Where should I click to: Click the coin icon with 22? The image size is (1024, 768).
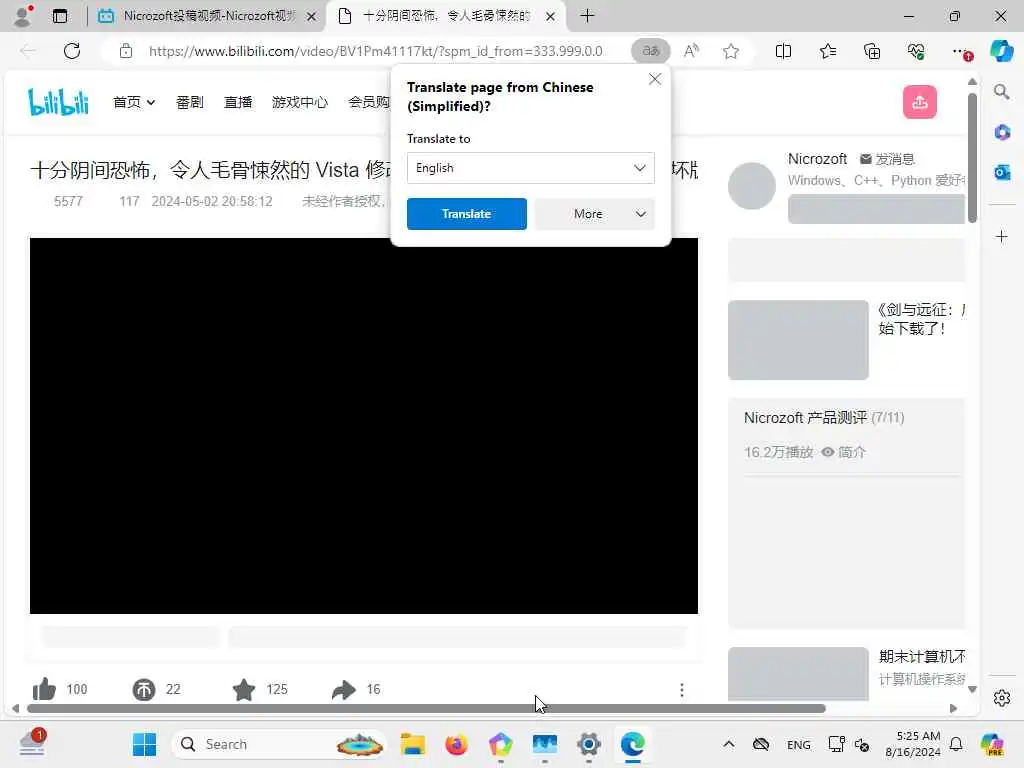coord(144,689)
